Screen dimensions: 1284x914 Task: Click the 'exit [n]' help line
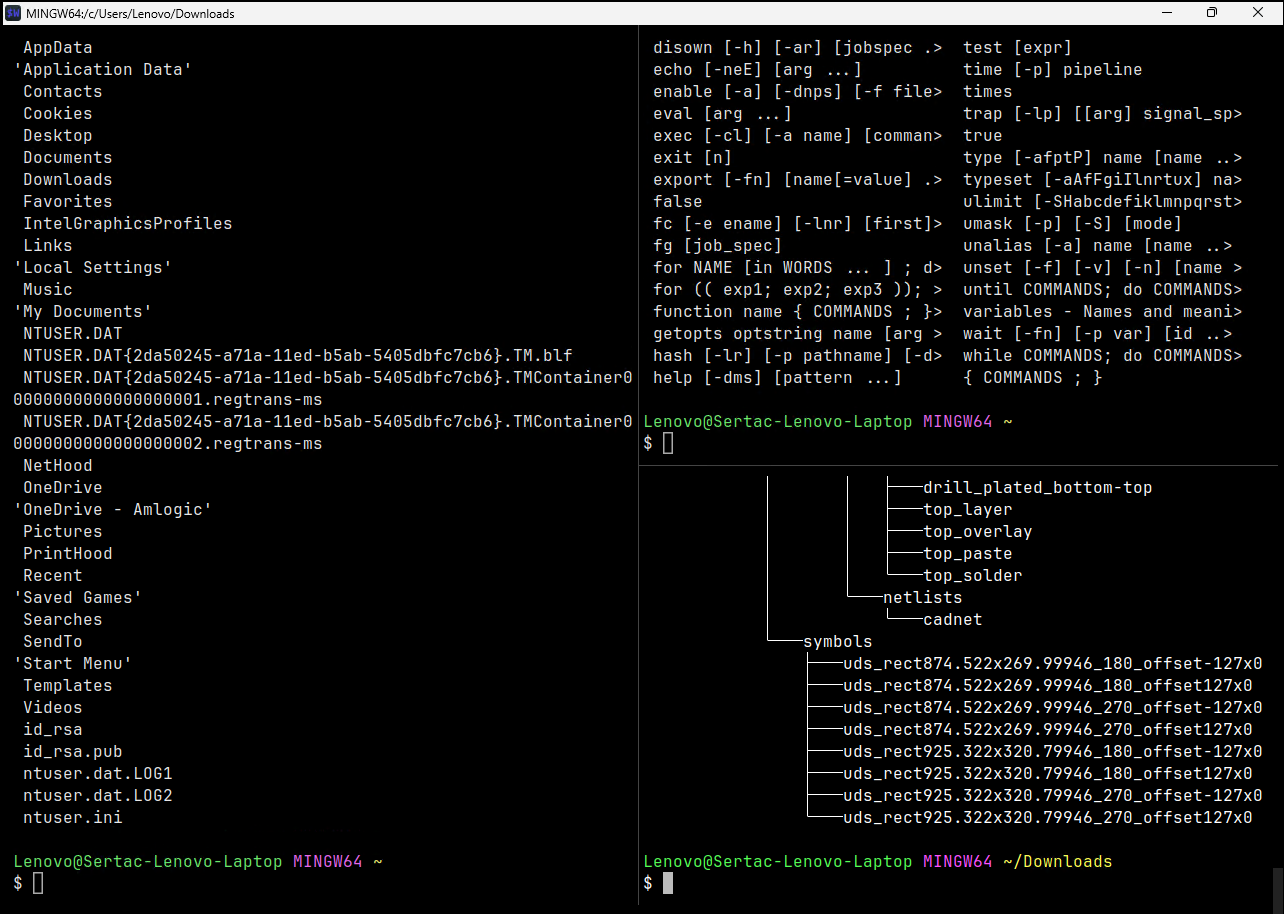[693, 158]
